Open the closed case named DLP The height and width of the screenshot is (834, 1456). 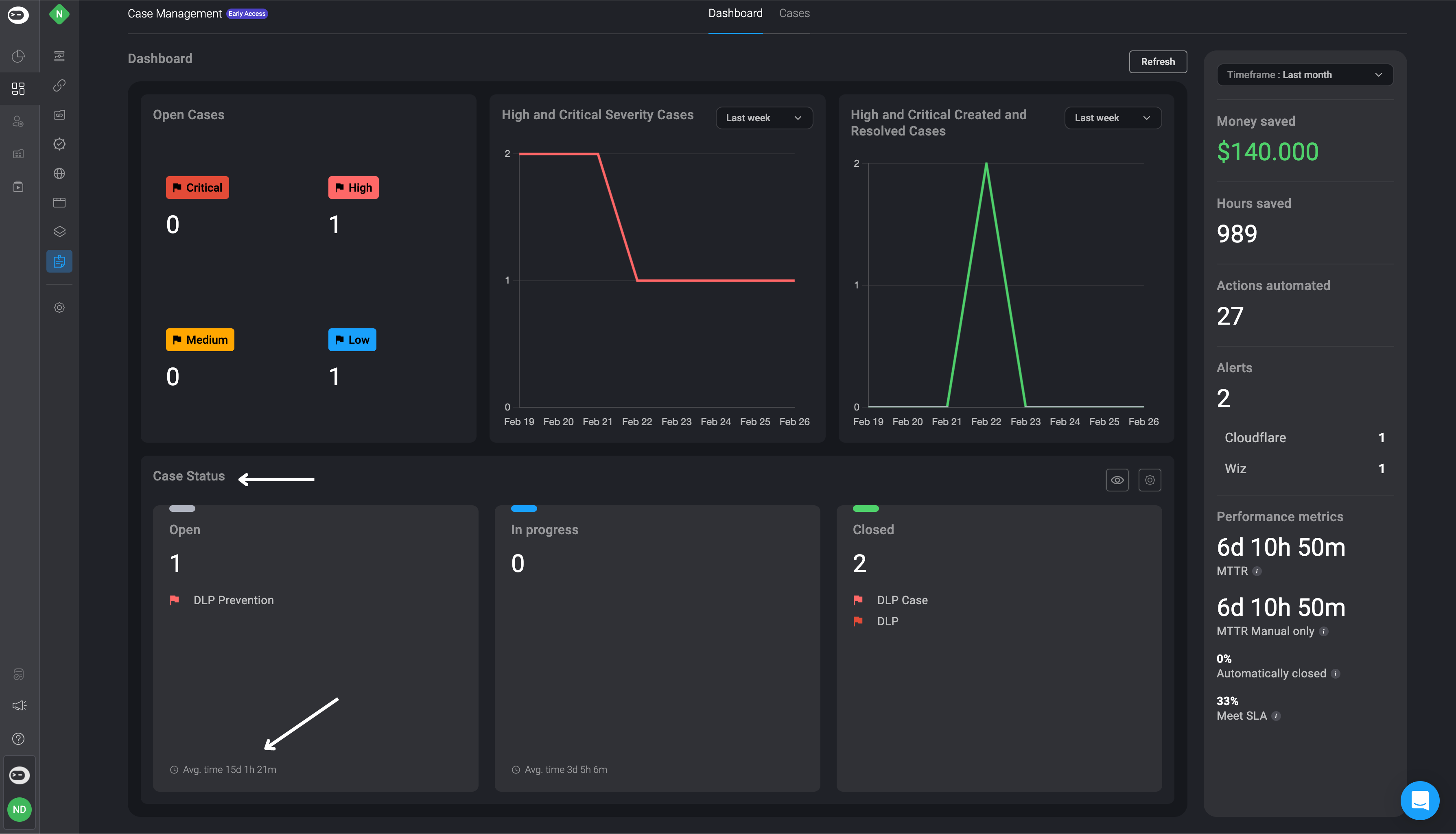coord(887,622)
